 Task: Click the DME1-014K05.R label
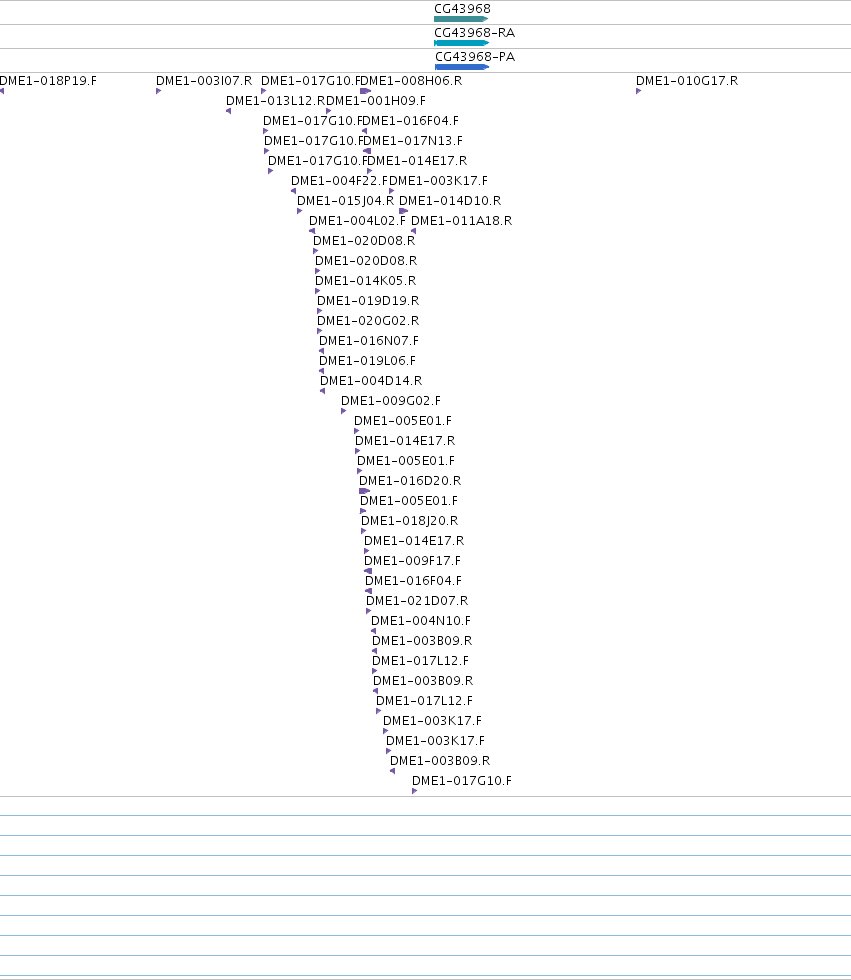pyautogui.click(x=366, y=281)
